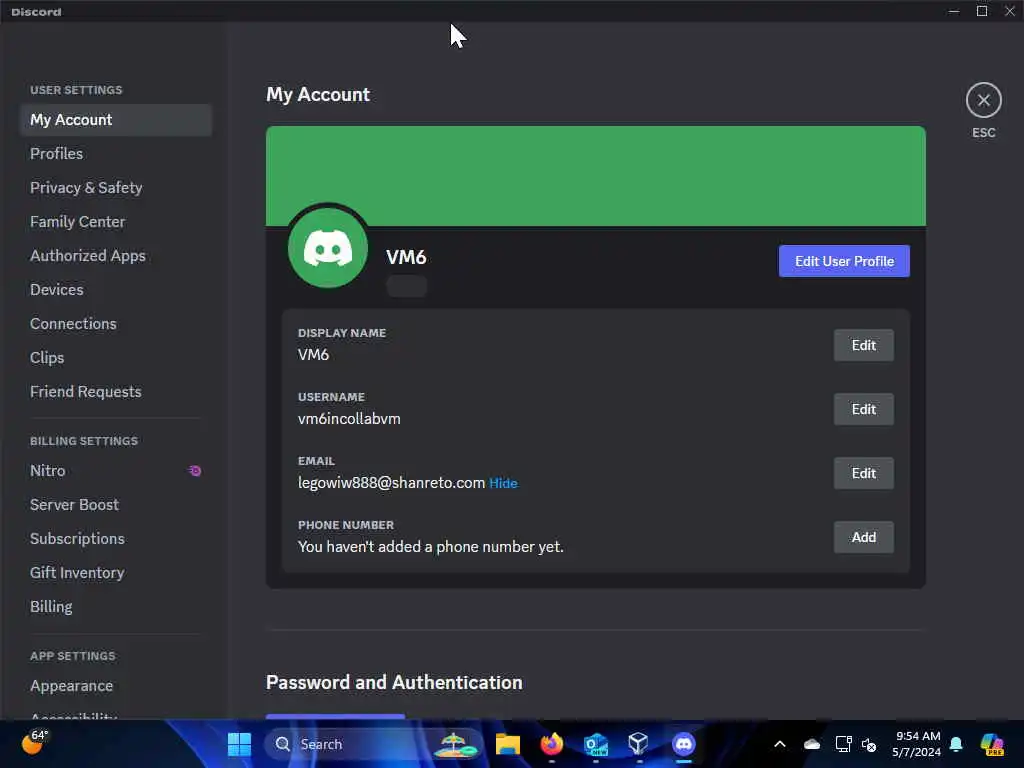
Task: Open Server Boost settings
Action: (116, 505)
